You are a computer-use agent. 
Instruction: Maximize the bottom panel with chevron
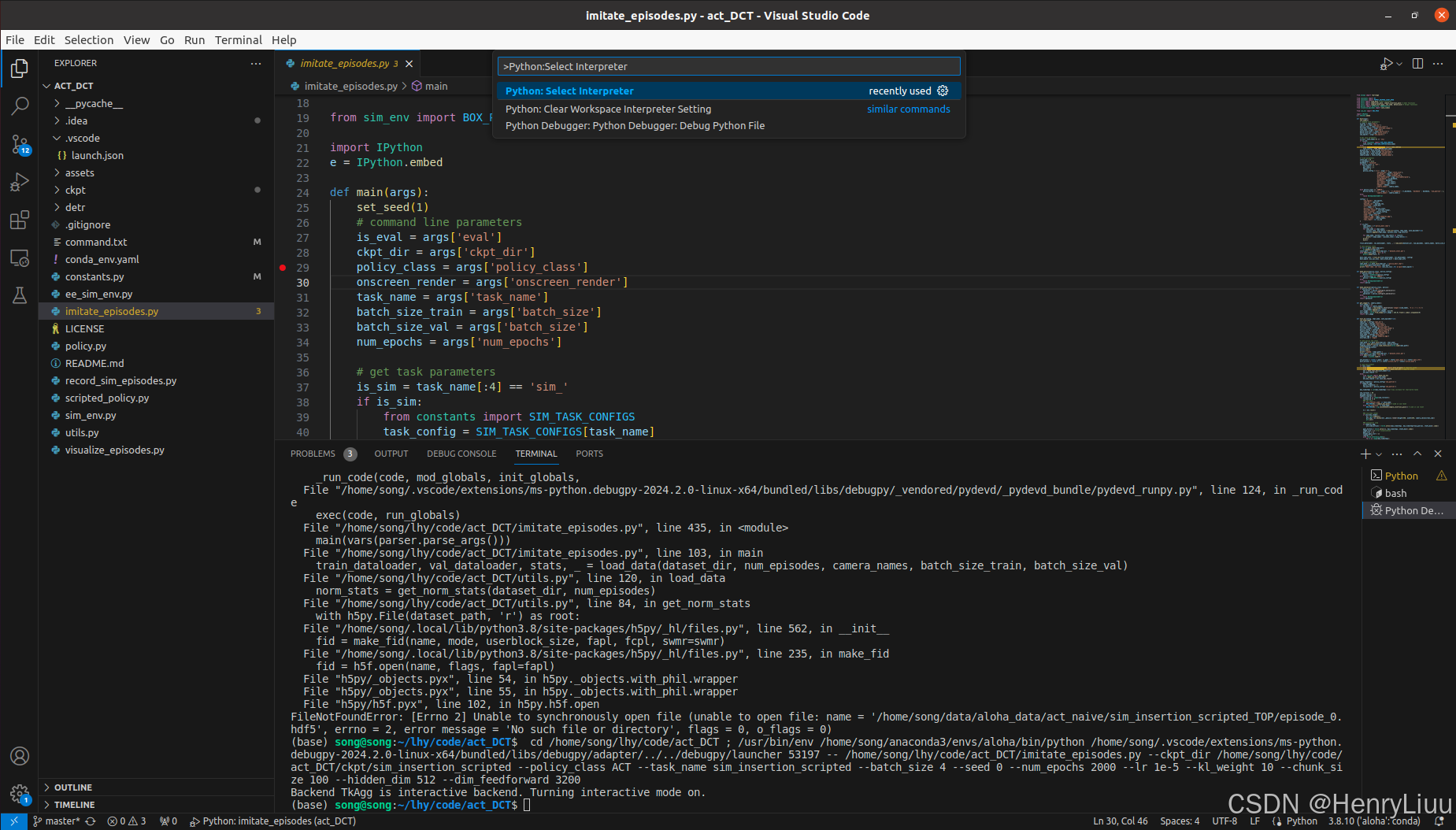pyautogui.click(x=1417, y=454)
